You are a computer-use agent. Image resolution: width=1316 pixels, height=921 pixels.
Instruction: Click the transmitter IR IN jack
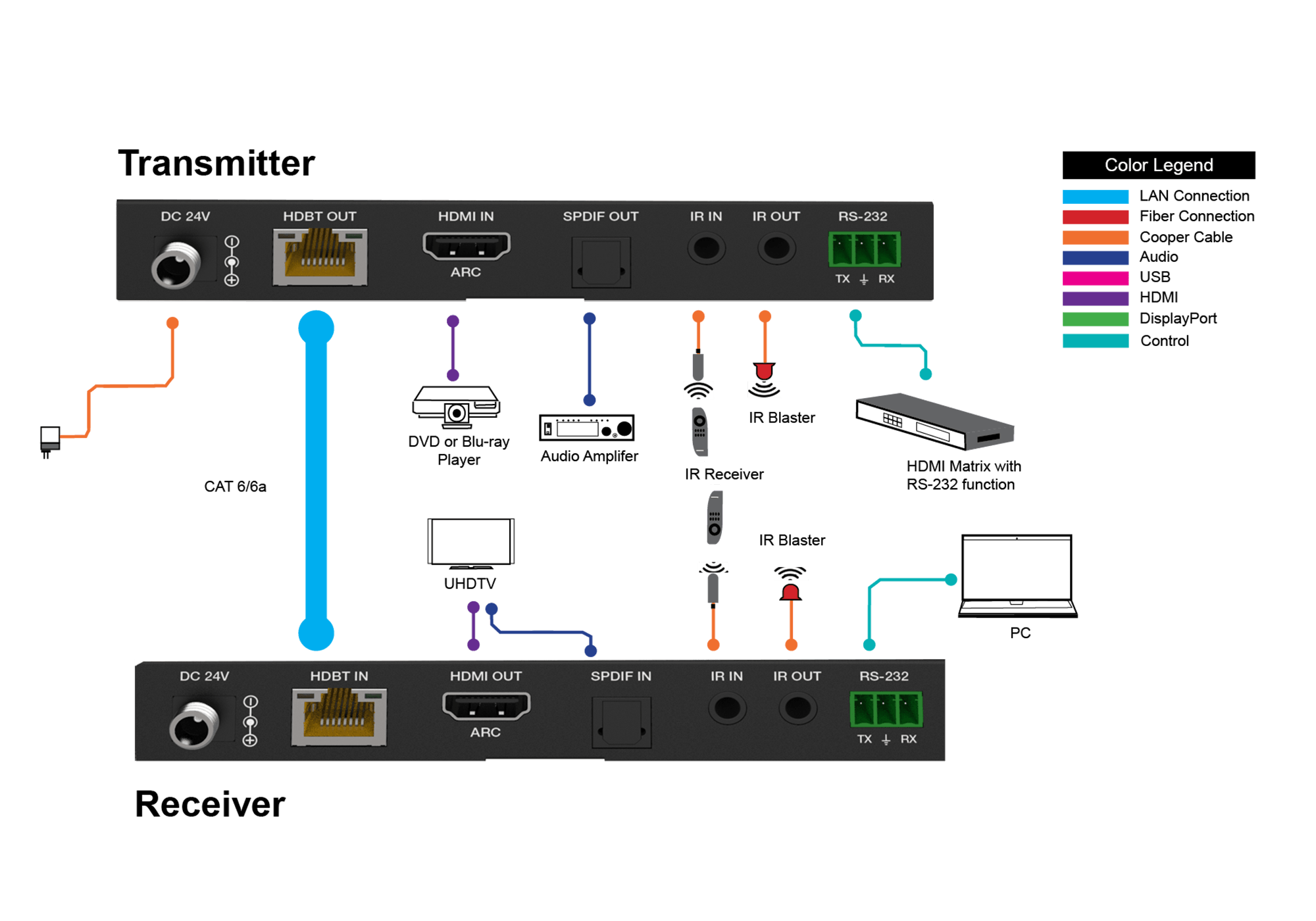pyautogui.click(x=706, y=249)
